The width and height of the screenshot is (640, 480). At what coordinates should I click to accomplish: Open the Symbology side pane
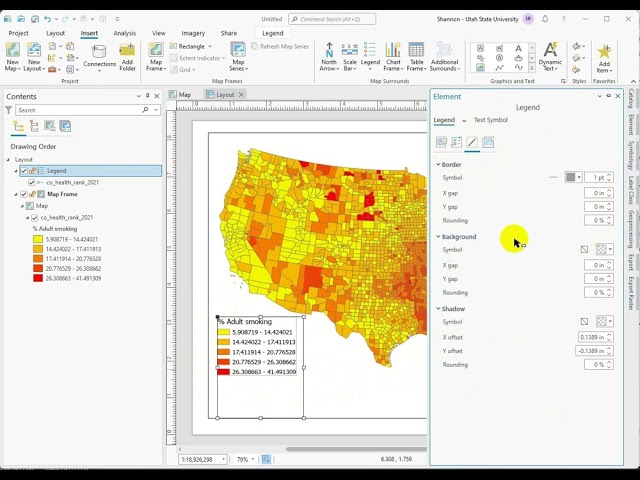coord(631,155)
